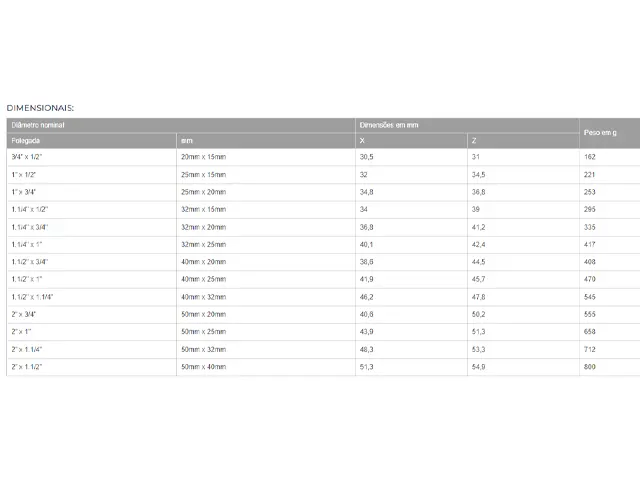Select the Z value 54,9
Viewport: 640px width, 480px height.
tap(478, 367)
